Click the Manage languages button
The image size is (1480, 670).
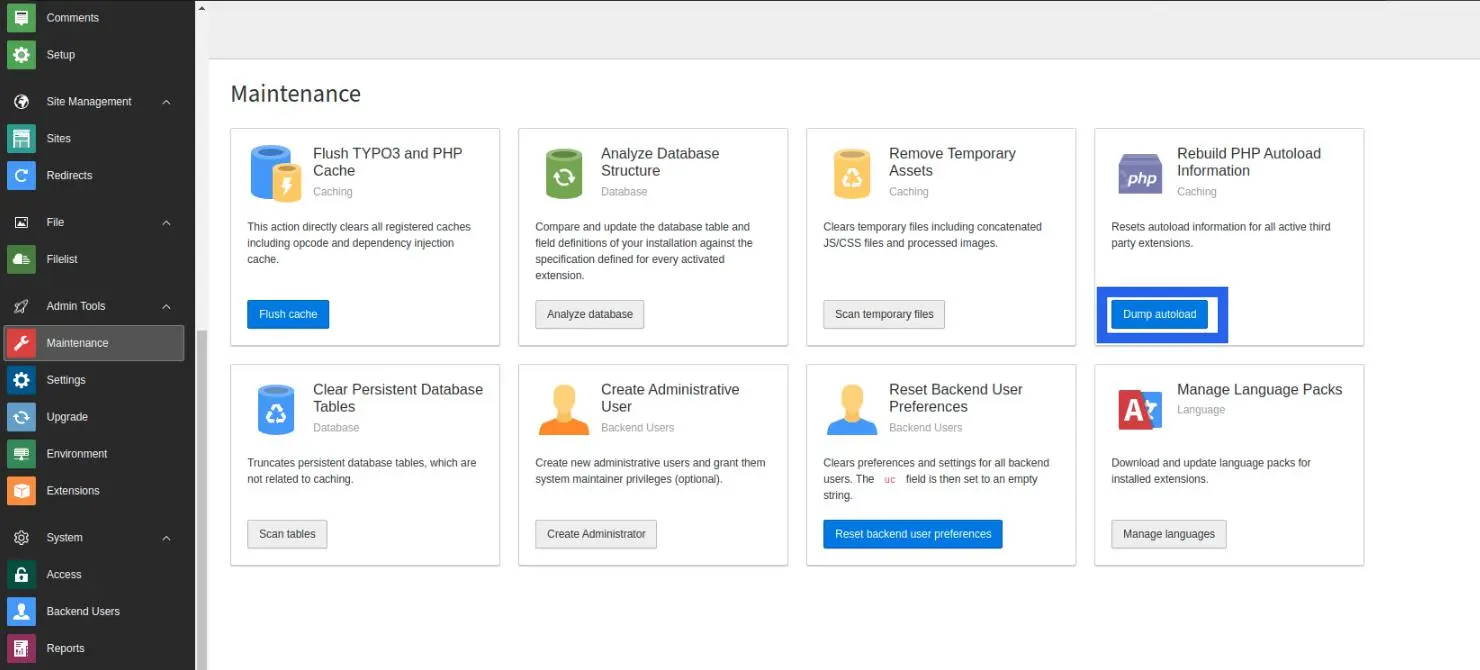[x=1169, y=534]
